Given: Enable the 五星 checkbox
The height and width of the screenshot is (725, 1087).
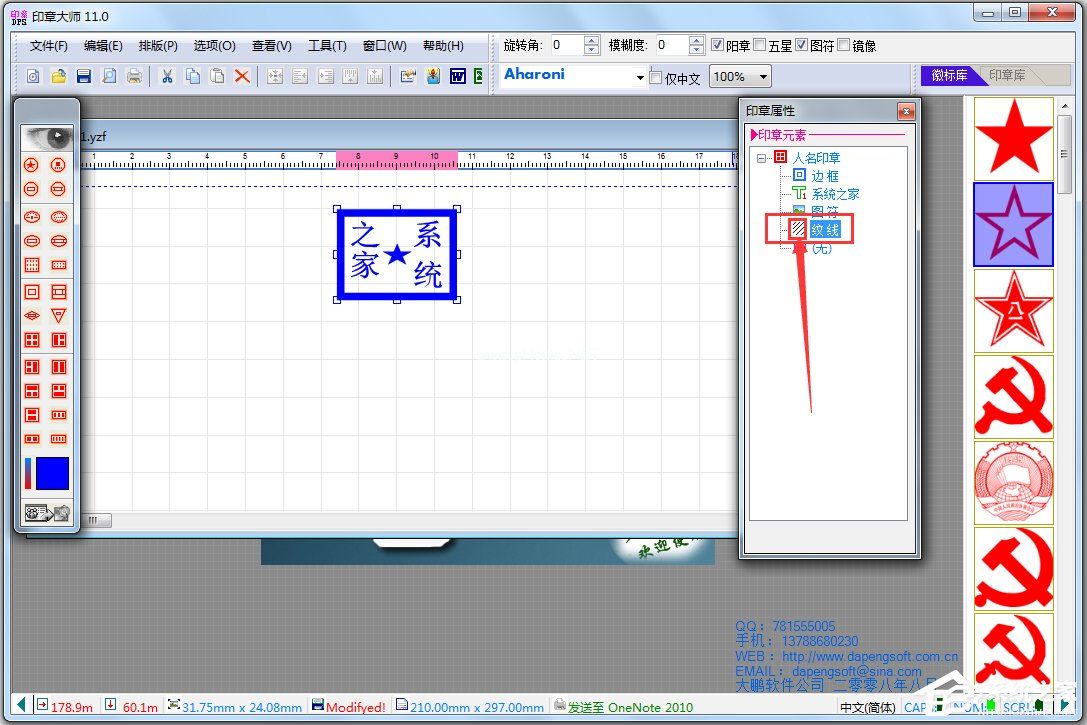Looking at the screenshot, I should pos(760,45).
